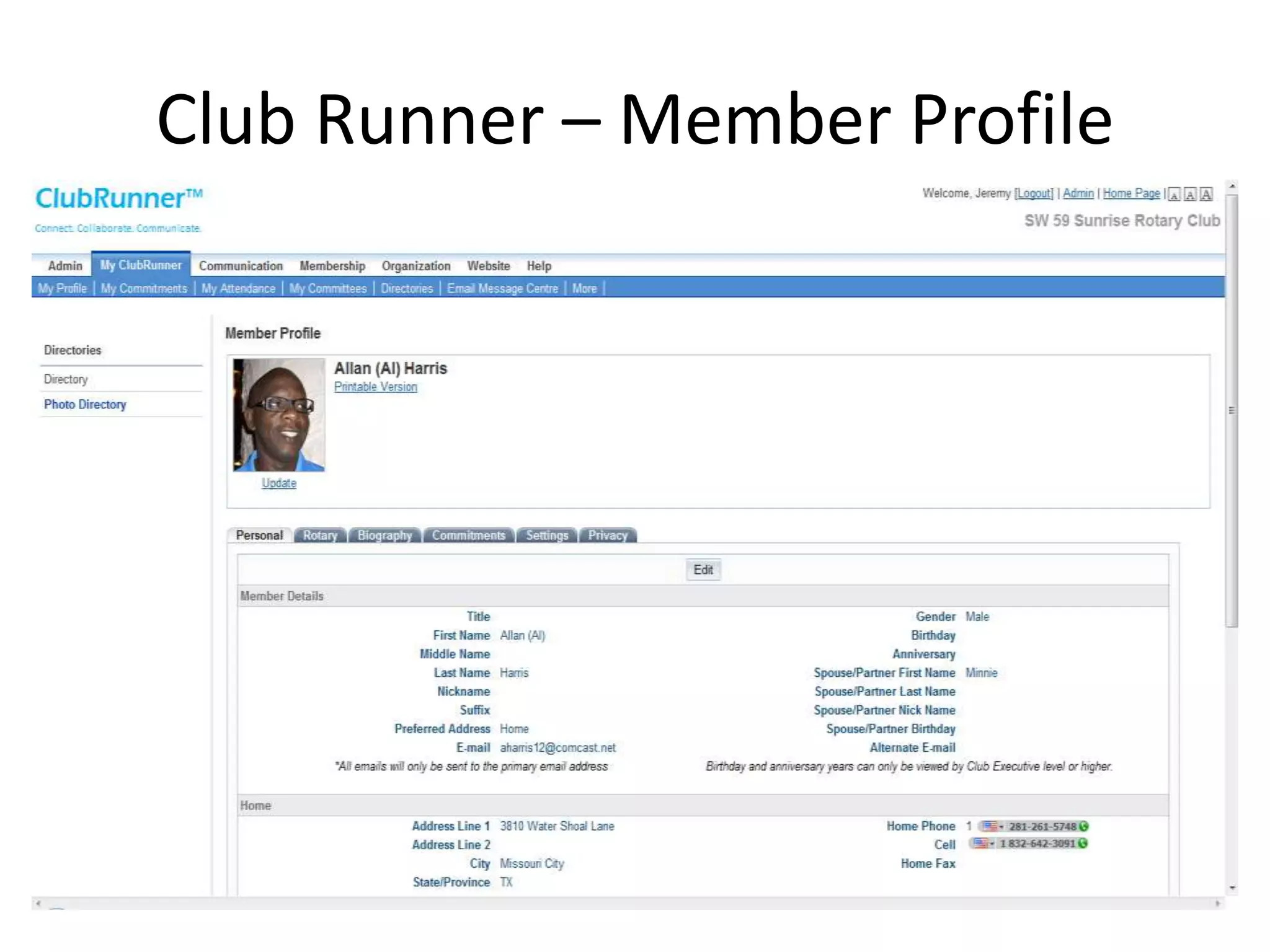The image size is (1270, 952).
Task: Click the horizontal scrollbar right arrow
Action: tap(1218, 903)
